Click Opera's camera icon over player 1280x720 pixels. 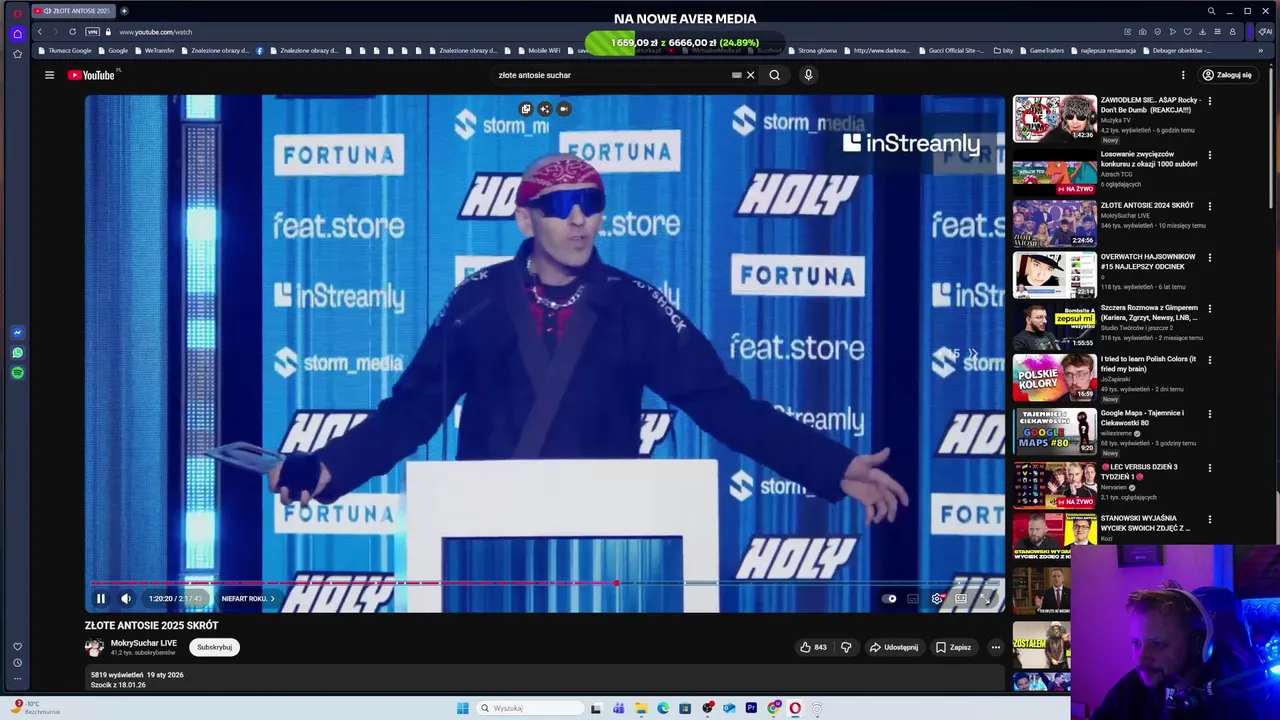click(x=564, y=109)
